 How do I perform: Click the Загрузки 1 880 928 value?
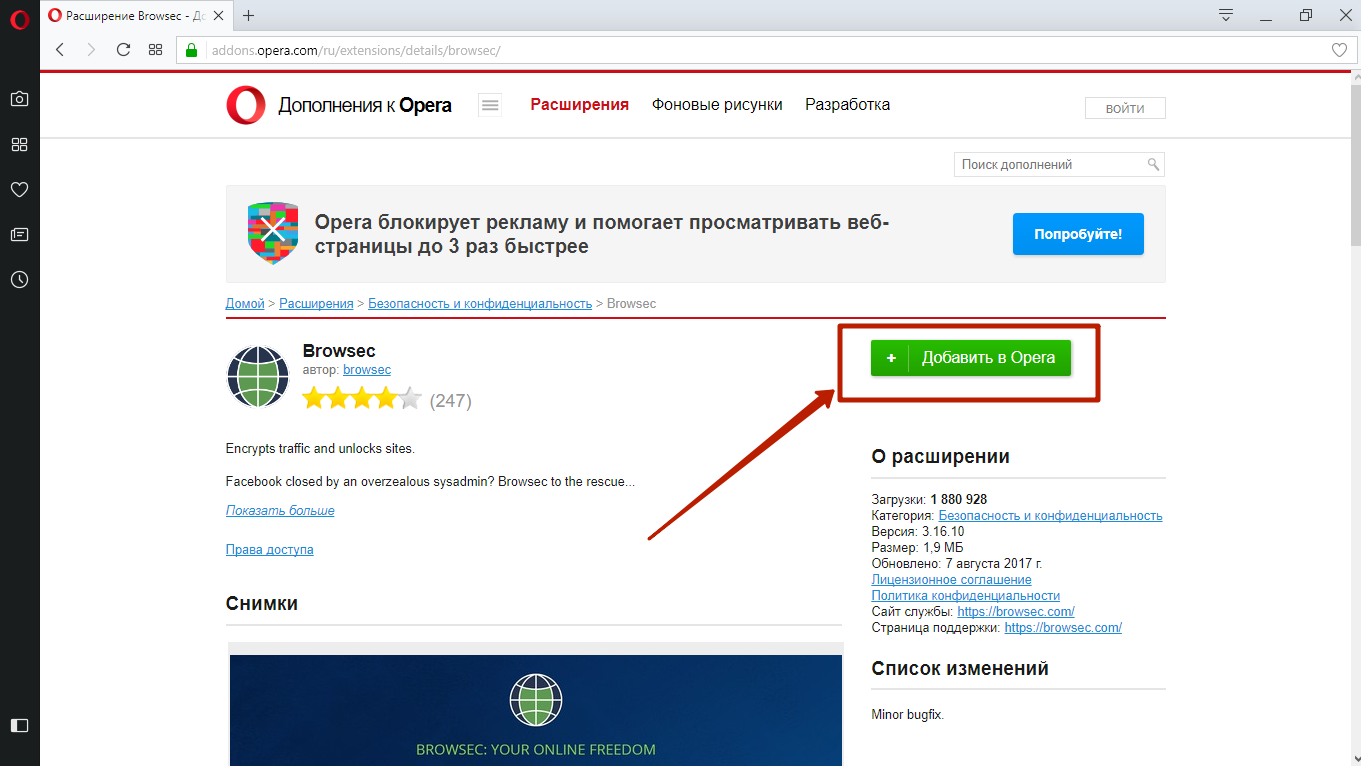click(x=959, y=500)
